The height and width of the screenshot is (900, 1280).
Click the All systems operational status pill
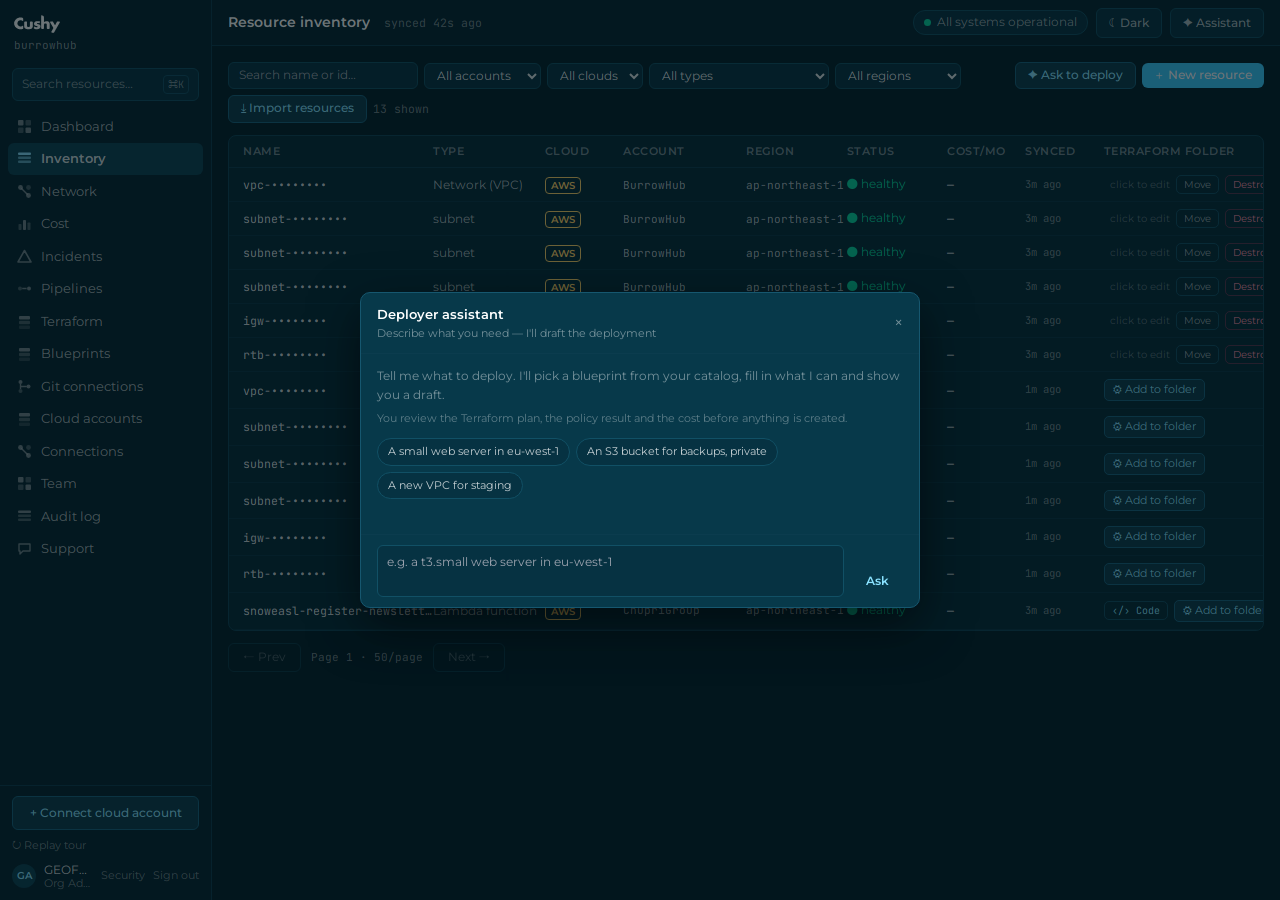tap(1000, 23)
